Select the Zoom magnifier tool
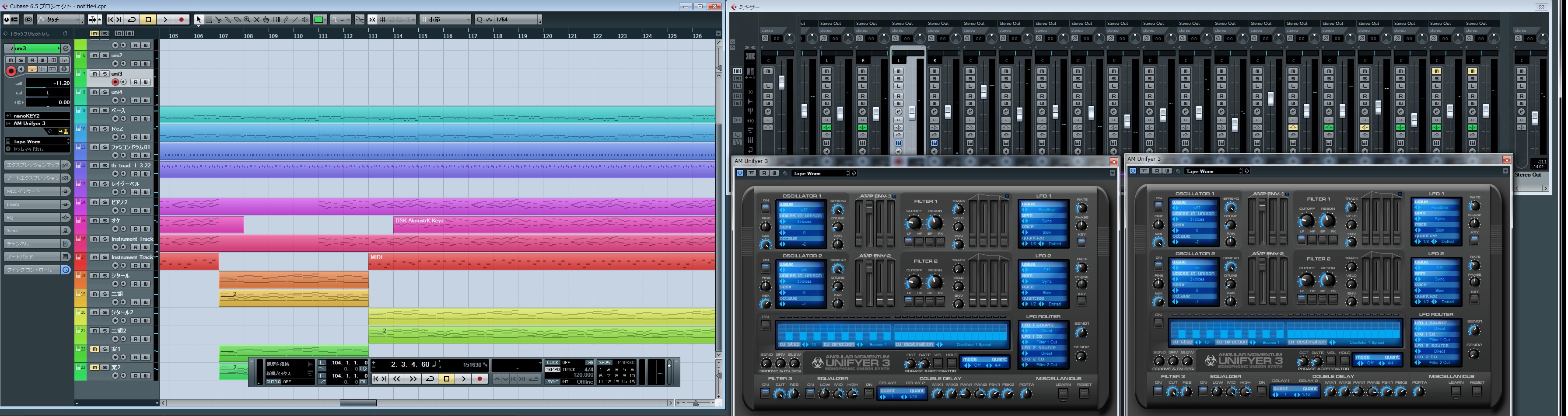 [x=247, y=20]
